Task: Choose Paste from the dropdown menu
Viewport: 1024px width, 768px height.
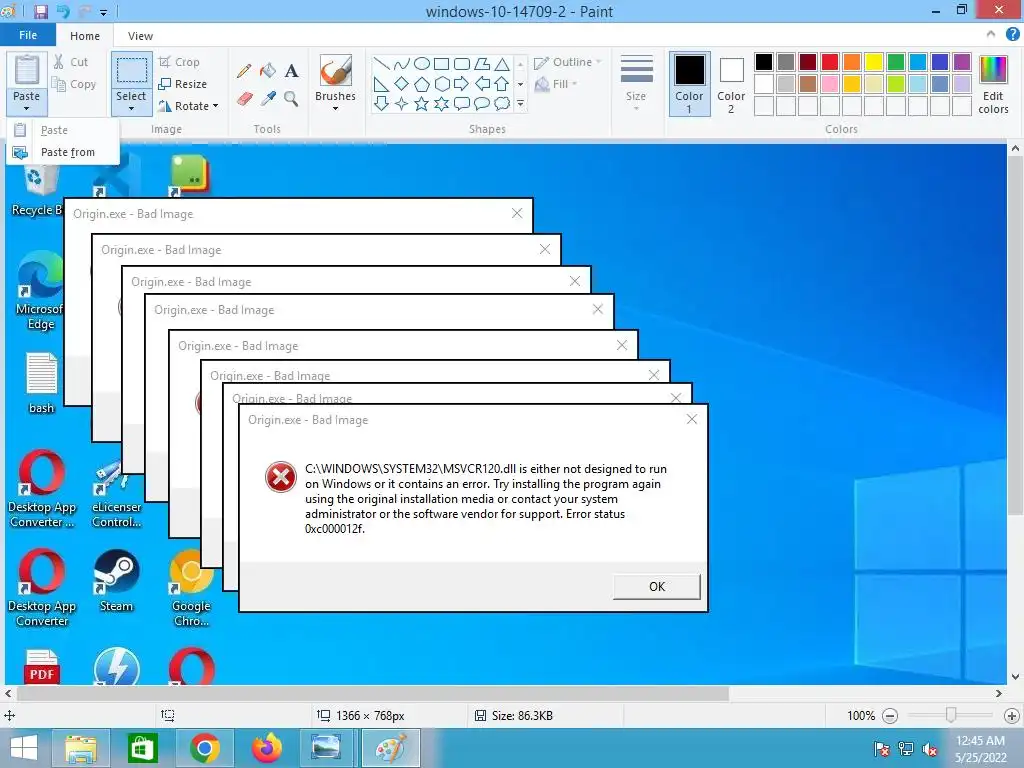Action: [x=63, y=130]
